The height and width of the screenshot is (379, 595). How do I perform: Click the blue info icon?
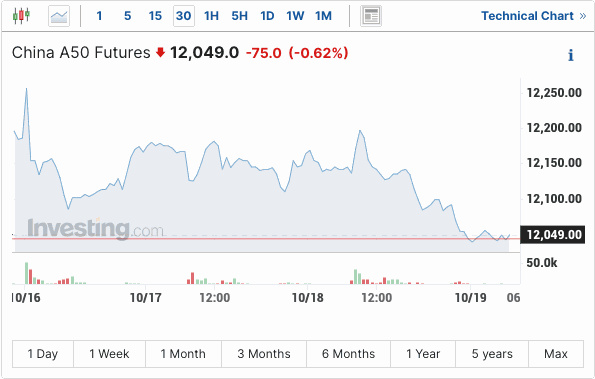pyautogui.click(x=570, y=55)
